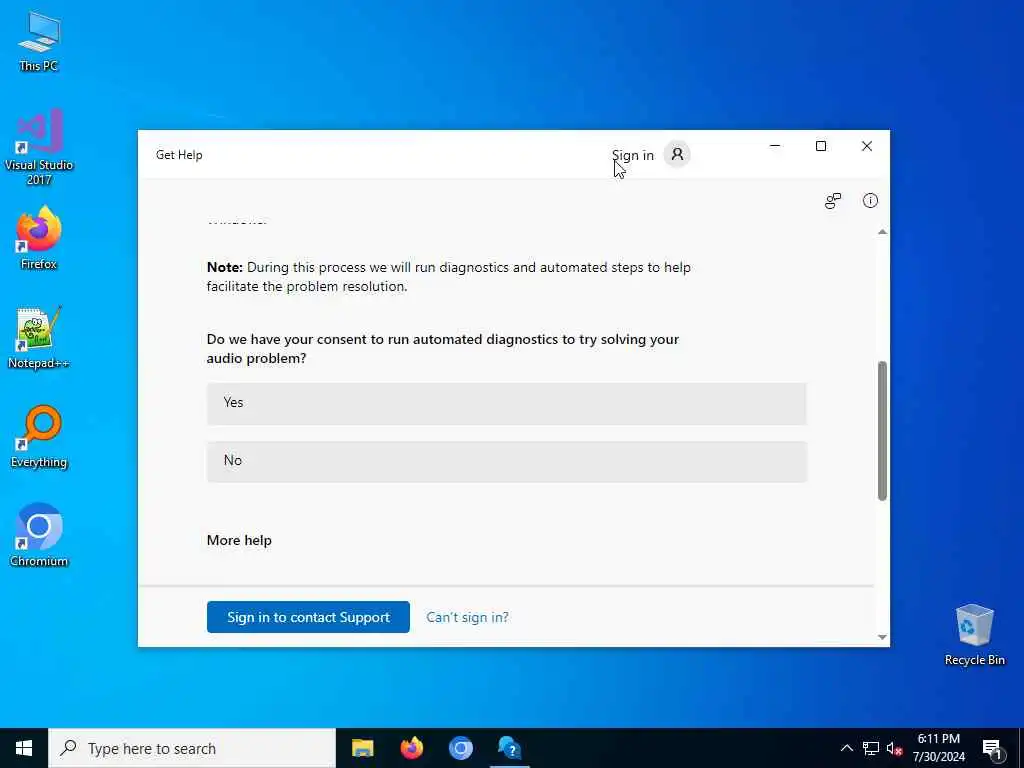Select the Notepad++ desktop shortcut
Viewport: 1024px width, 768px height.
pos(39,338)
